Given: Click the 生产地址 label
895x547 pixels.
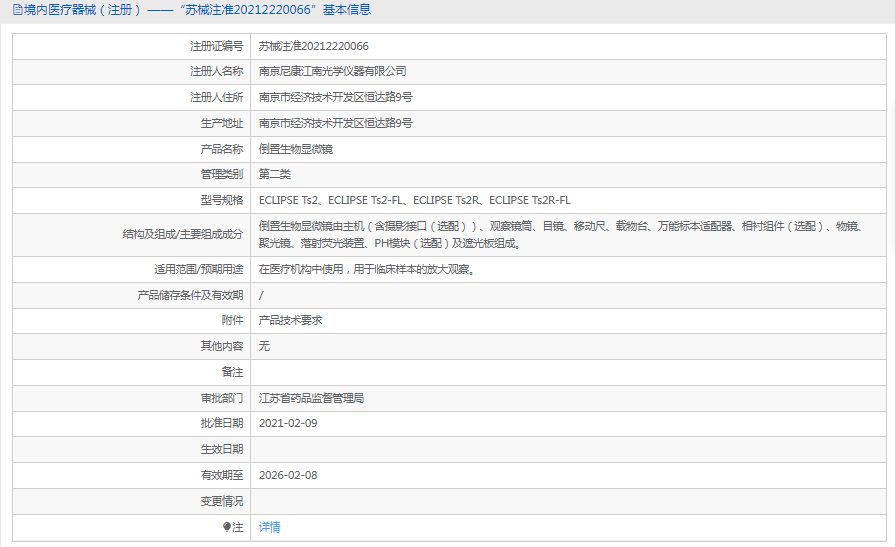Looking at the screenshot, I should click(x=221, y=123).
